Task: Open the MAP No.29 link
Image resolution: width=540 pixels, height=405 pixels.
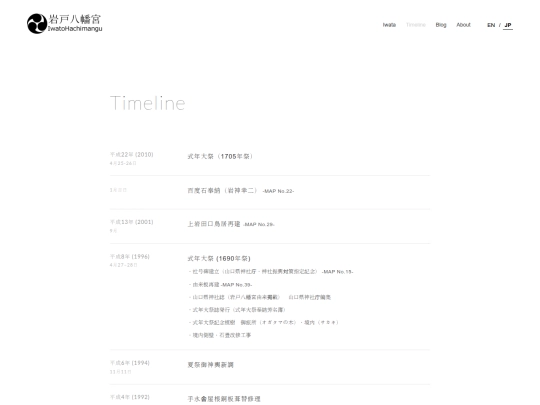Action: coord(259,225)
